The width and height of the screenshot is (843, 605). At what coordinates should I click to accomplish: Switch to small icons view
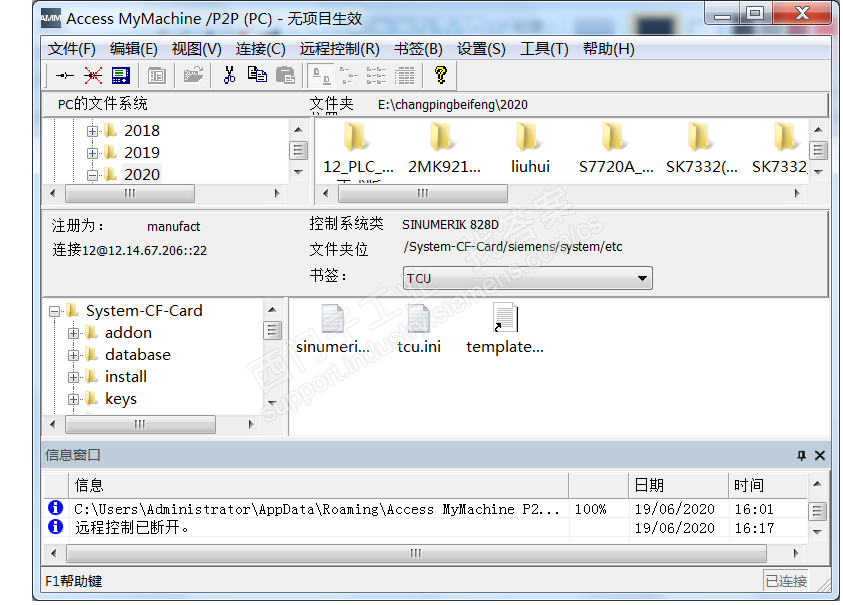[348, 76]
